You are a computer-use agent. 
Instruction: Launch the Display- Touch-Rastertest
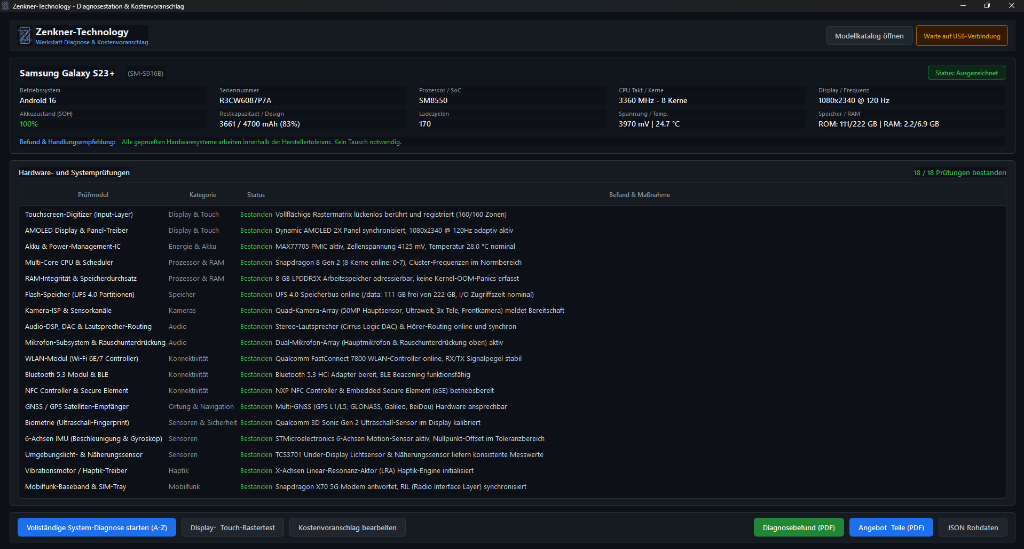point(232,527)
